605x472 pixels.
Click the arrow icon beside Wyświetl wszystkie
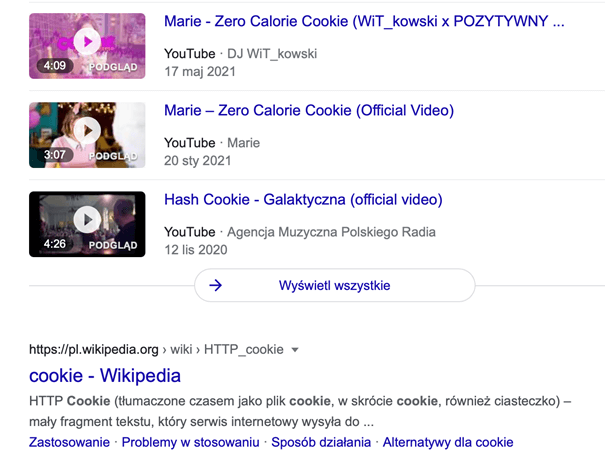click(215, 285)
